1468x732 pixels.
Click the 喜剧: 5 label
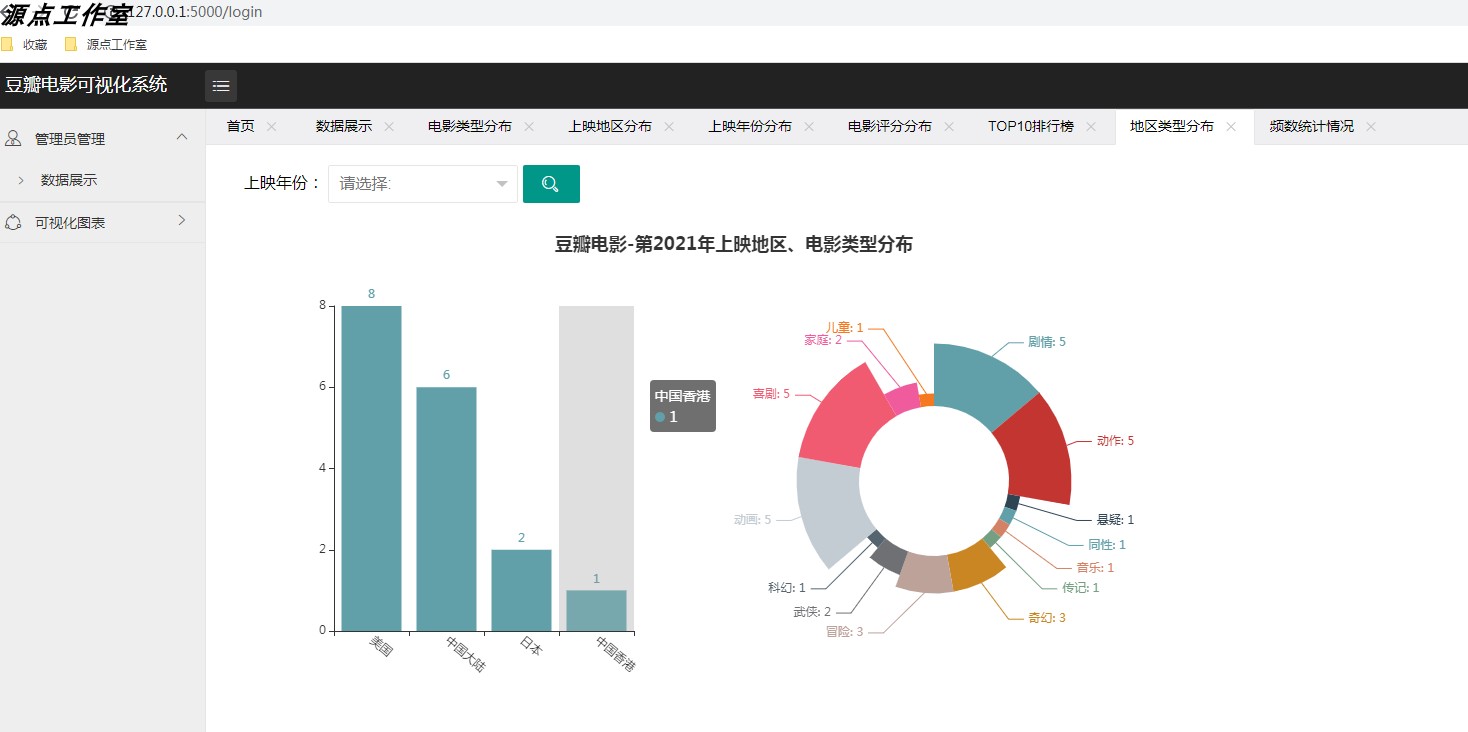(771, 394)
